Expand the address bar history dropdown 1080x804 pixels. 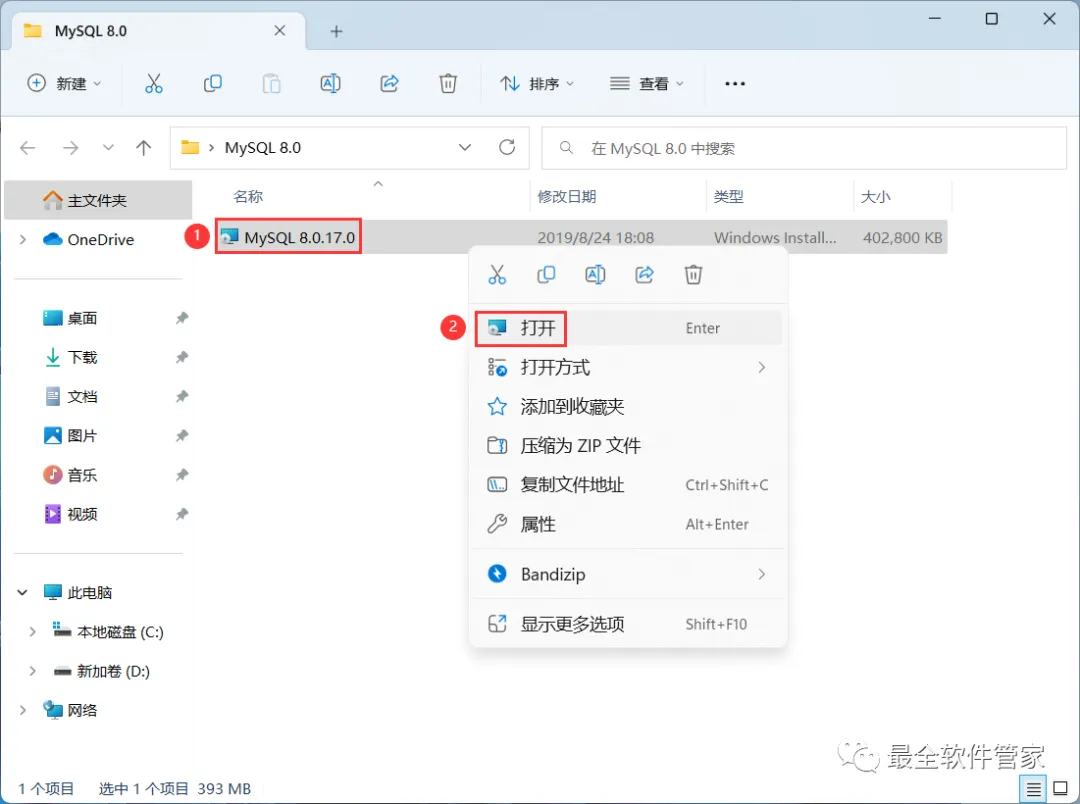[465, 147]
